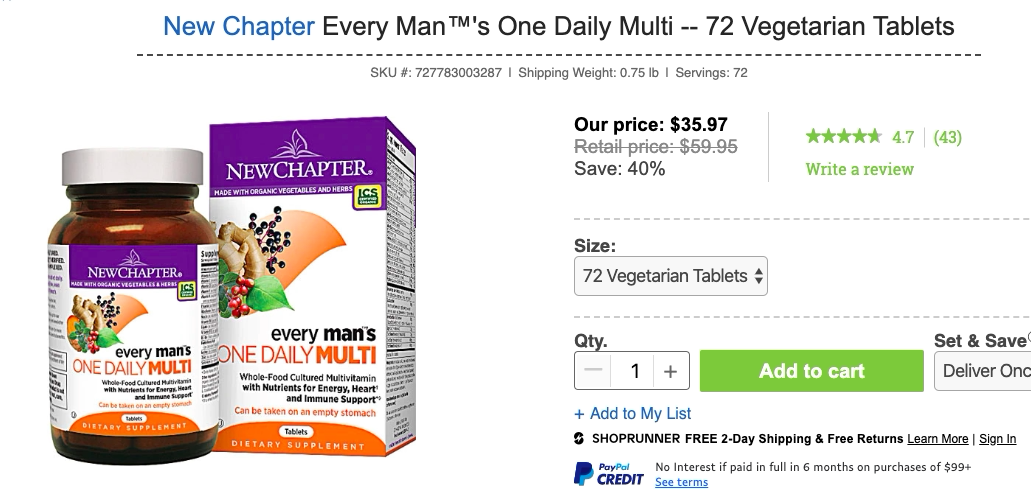Expand the Deliver Once frequency dropdown
The image size is (1031, 489).
985,371
